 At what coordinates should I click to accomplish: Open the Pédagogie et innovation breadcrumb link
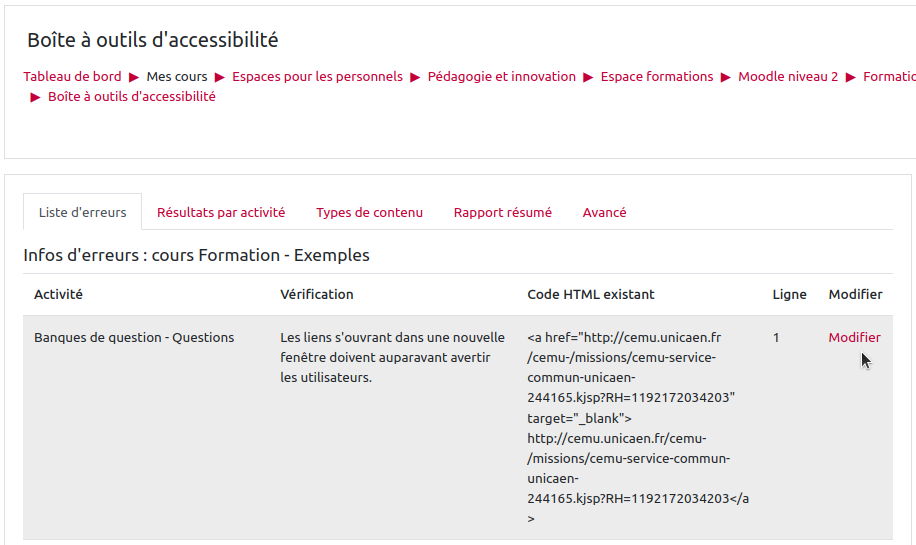[501, 76]
